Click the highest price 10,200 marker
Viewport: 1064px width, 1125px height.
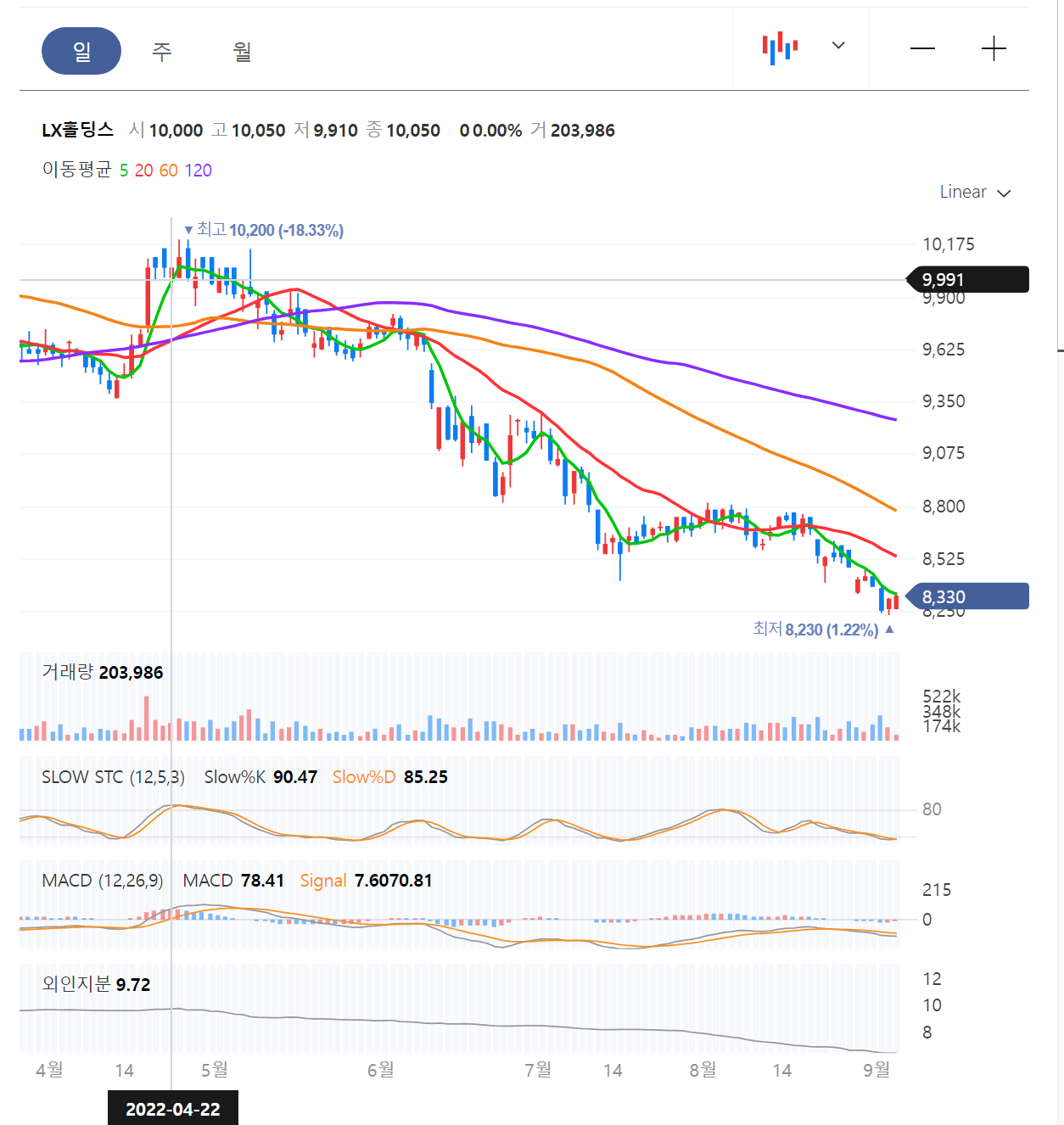[264, 230]
